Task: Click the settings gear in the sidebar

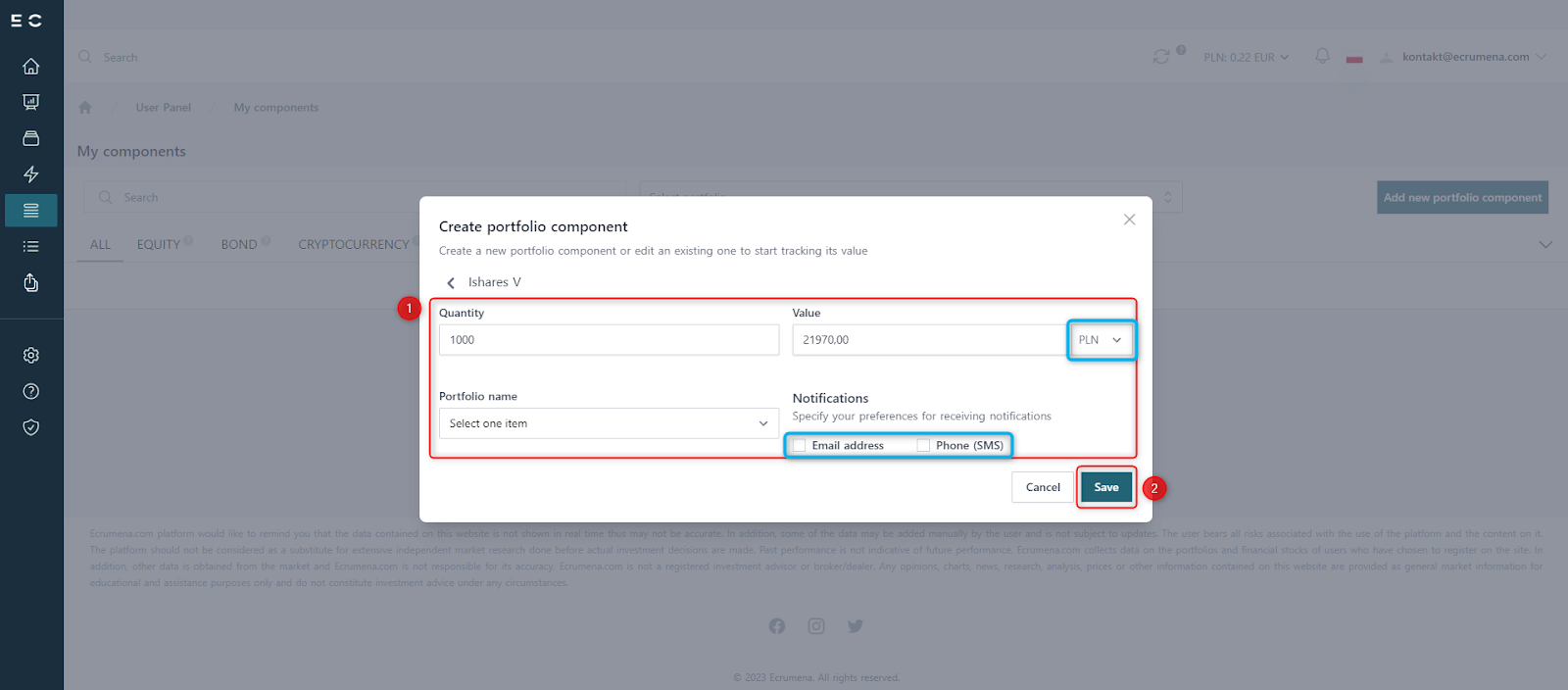Action: [x=31, y=355]
